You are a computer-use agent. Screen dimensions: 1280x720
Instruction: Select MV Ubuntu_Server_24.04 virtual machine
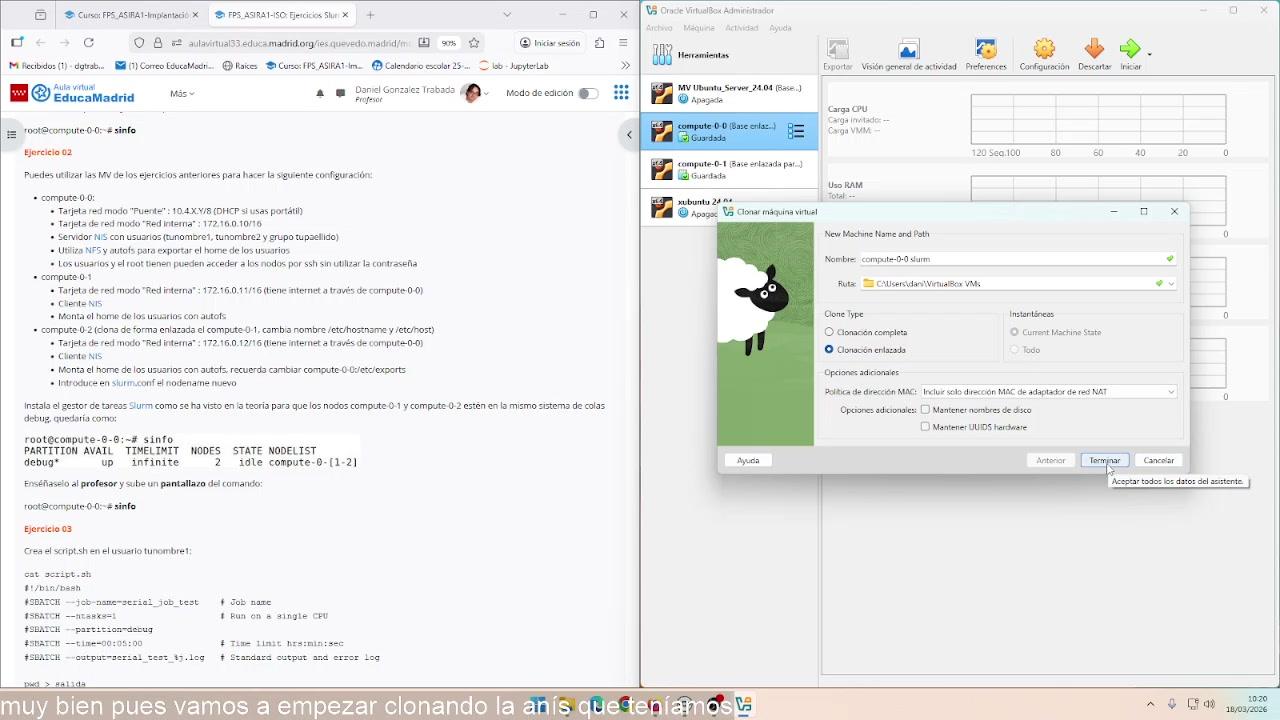pos(729,93)
